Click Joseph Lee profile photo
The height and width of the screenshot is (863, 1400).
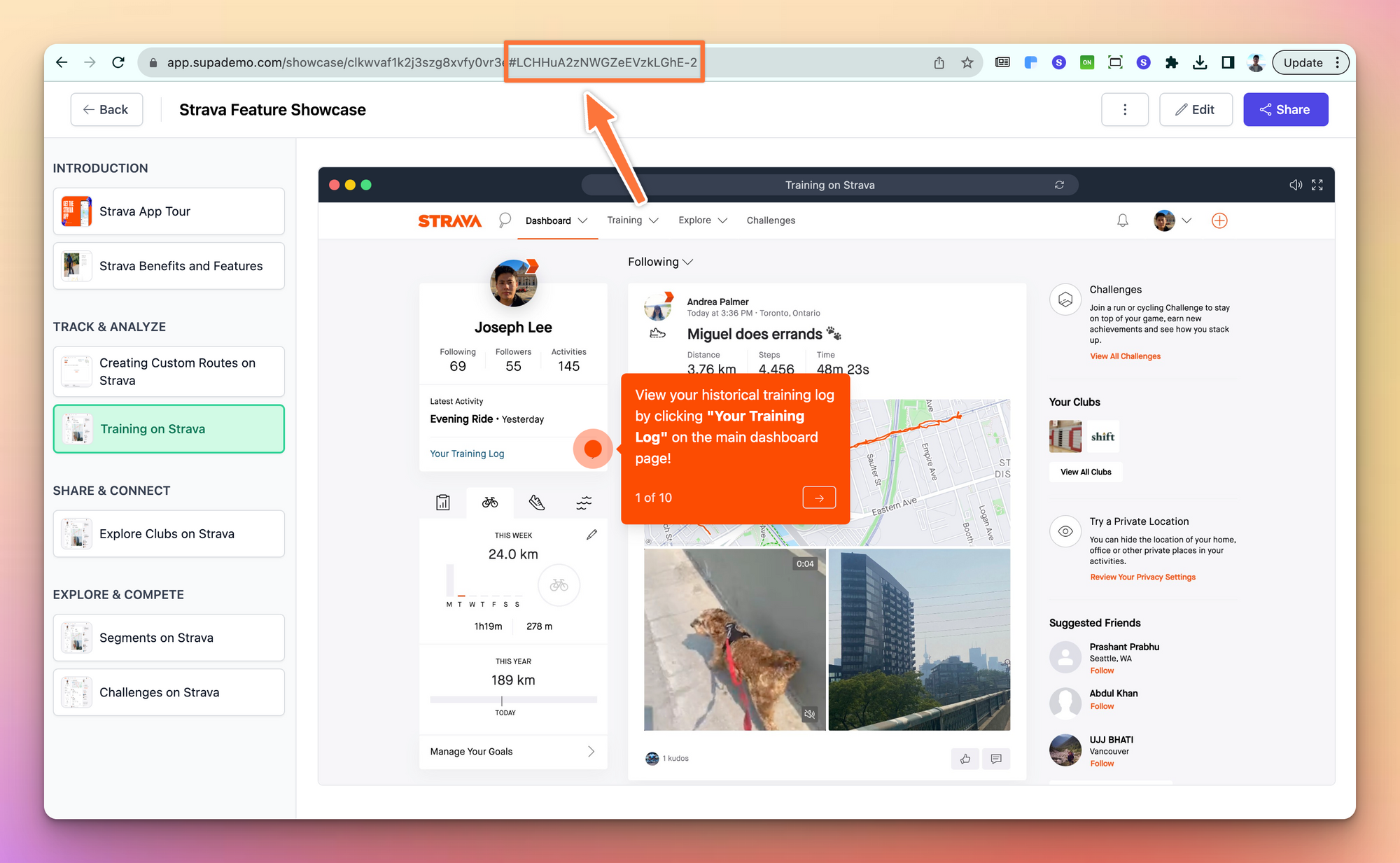(513, 283)
